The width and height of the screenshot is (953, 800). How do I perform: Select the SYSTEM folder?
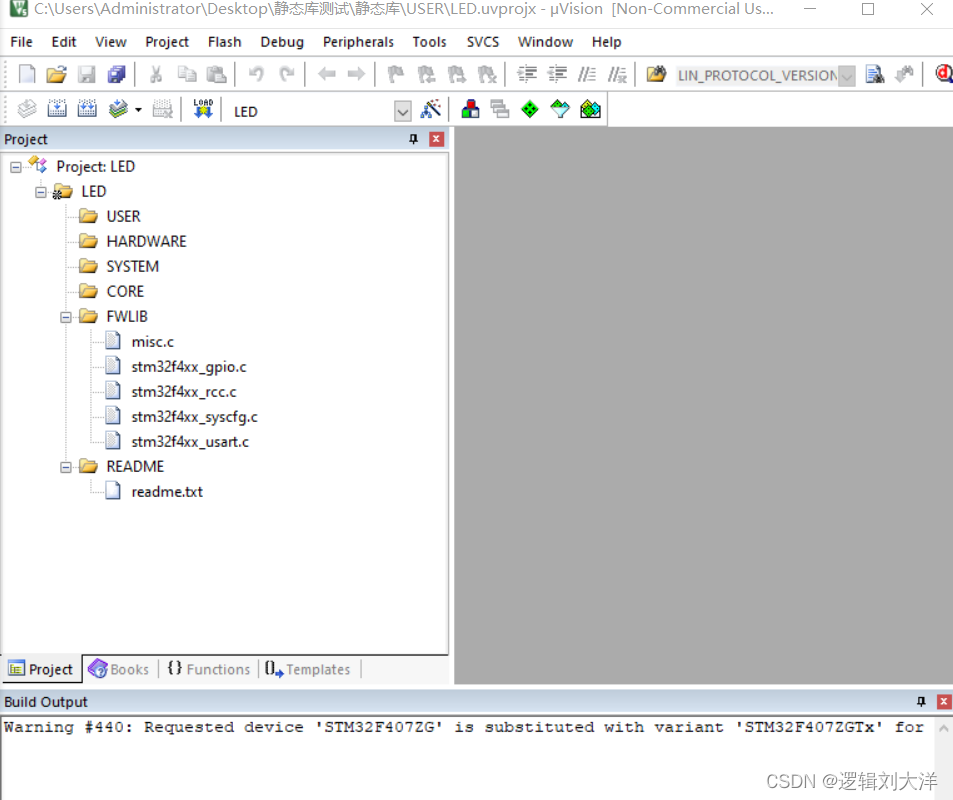pos(132,266)
